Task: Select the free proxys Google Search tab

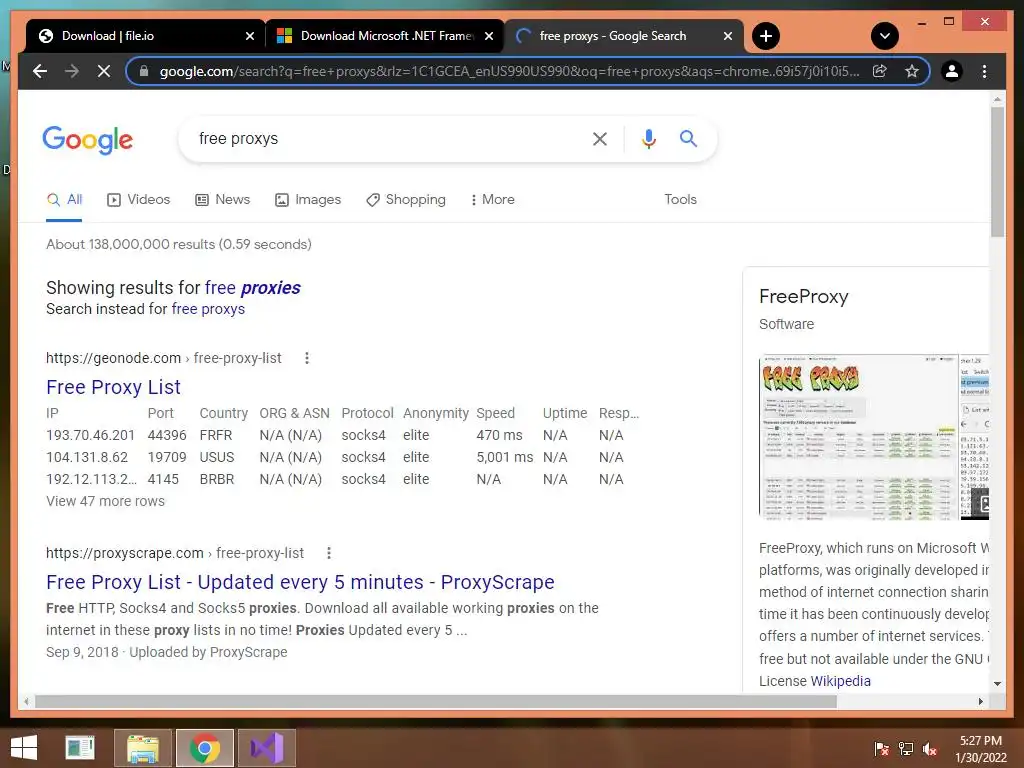Action: pos(624,36)
